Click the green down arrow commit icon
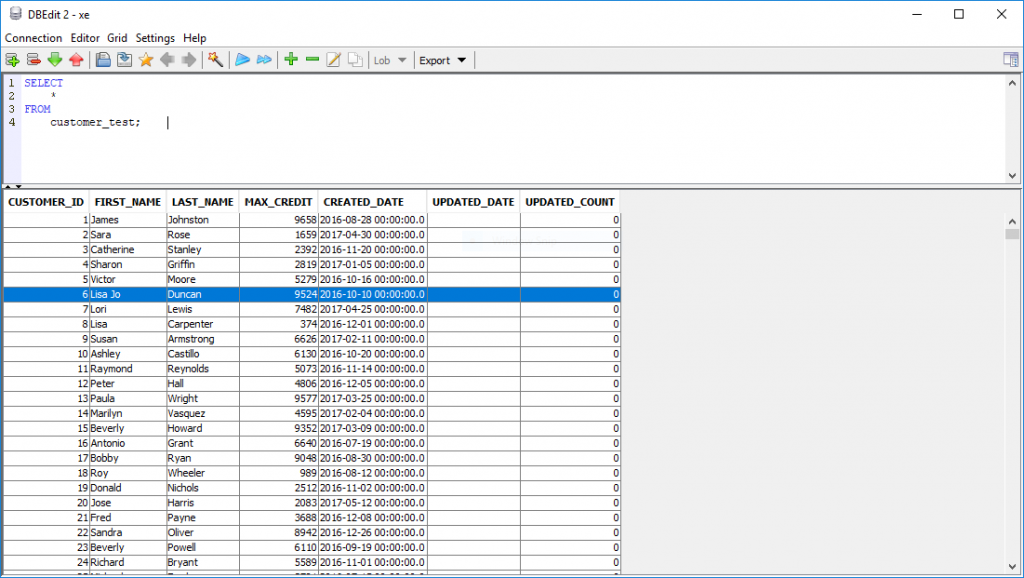This screenshot has width=1024, height=578. point(55,60)
